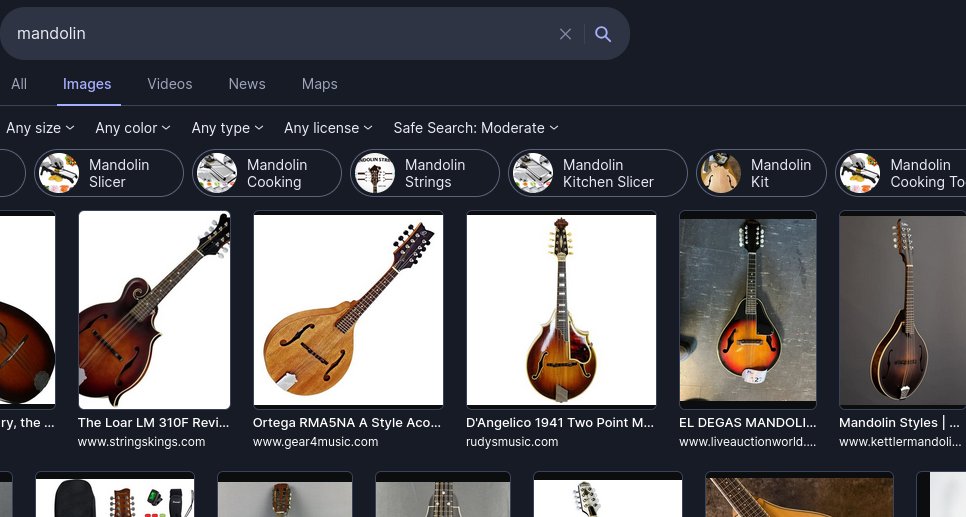
Task: View the Mandolin Styles image result
Action: 903,309
